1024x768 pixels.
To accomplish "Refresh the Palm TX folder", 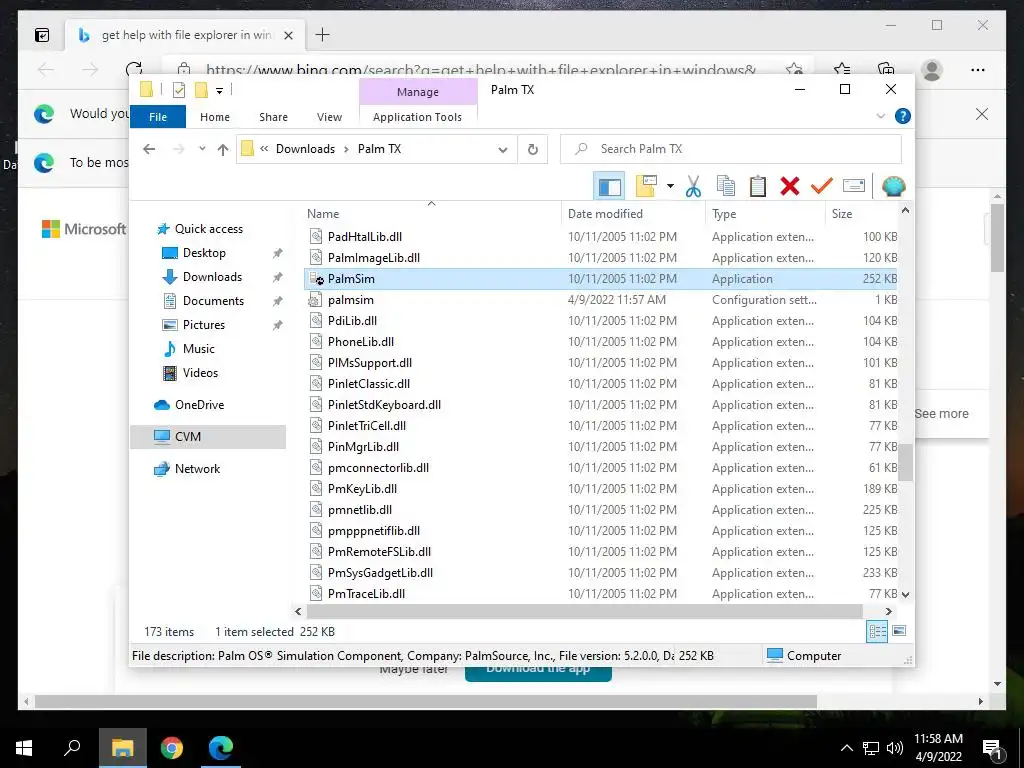I will (533, 150).
